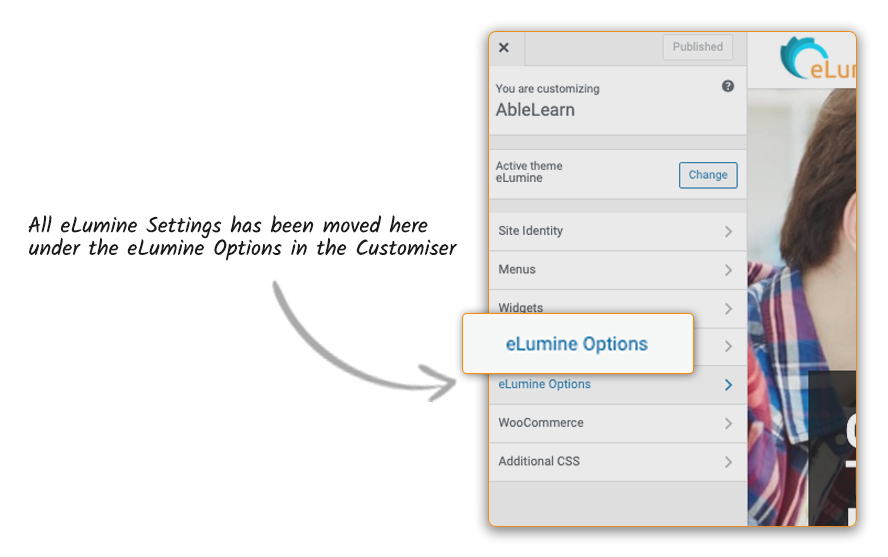Select eLumine Options in the customizer list

click(x=545, y=385)
